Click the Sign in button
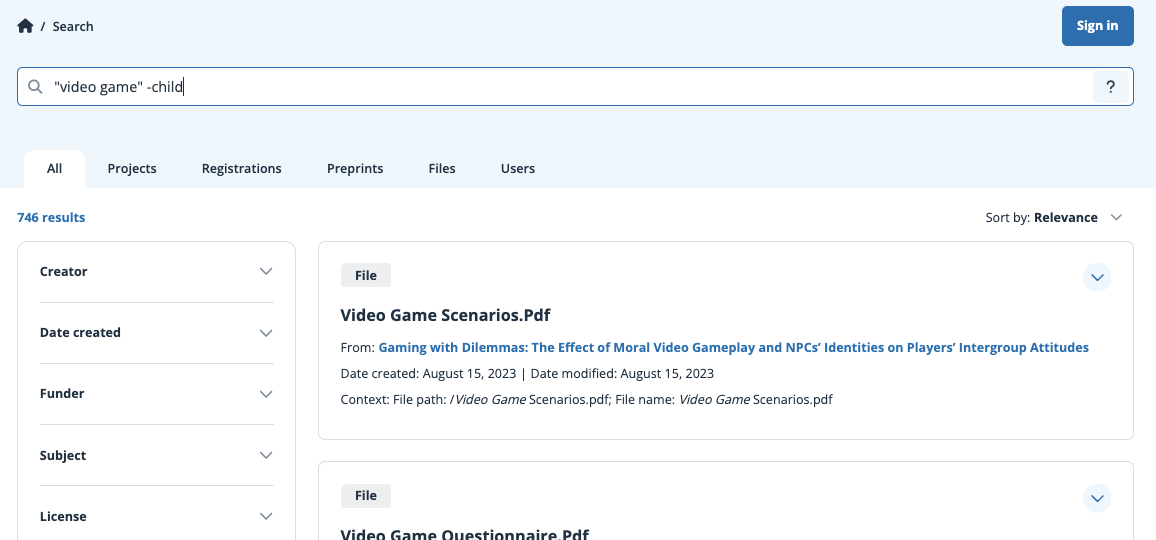Viewport: 1156px width, 540px height. pyautogui.click(x=1097, y=26)
